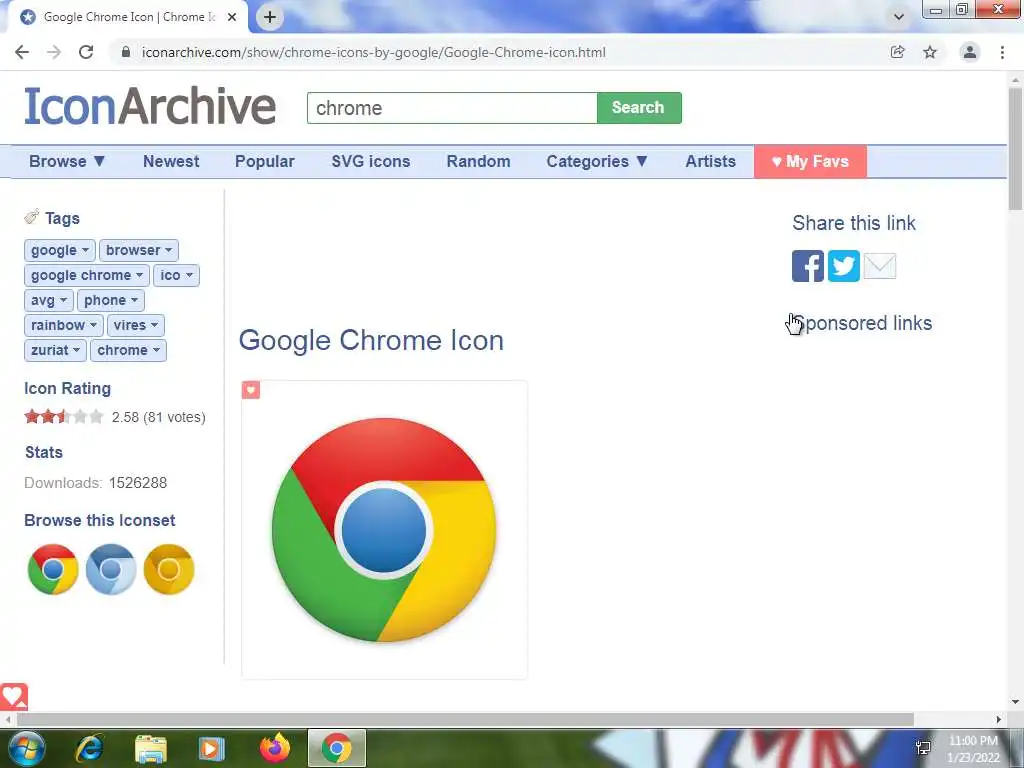Reload the page with the refresh icon

click(86, 52)
